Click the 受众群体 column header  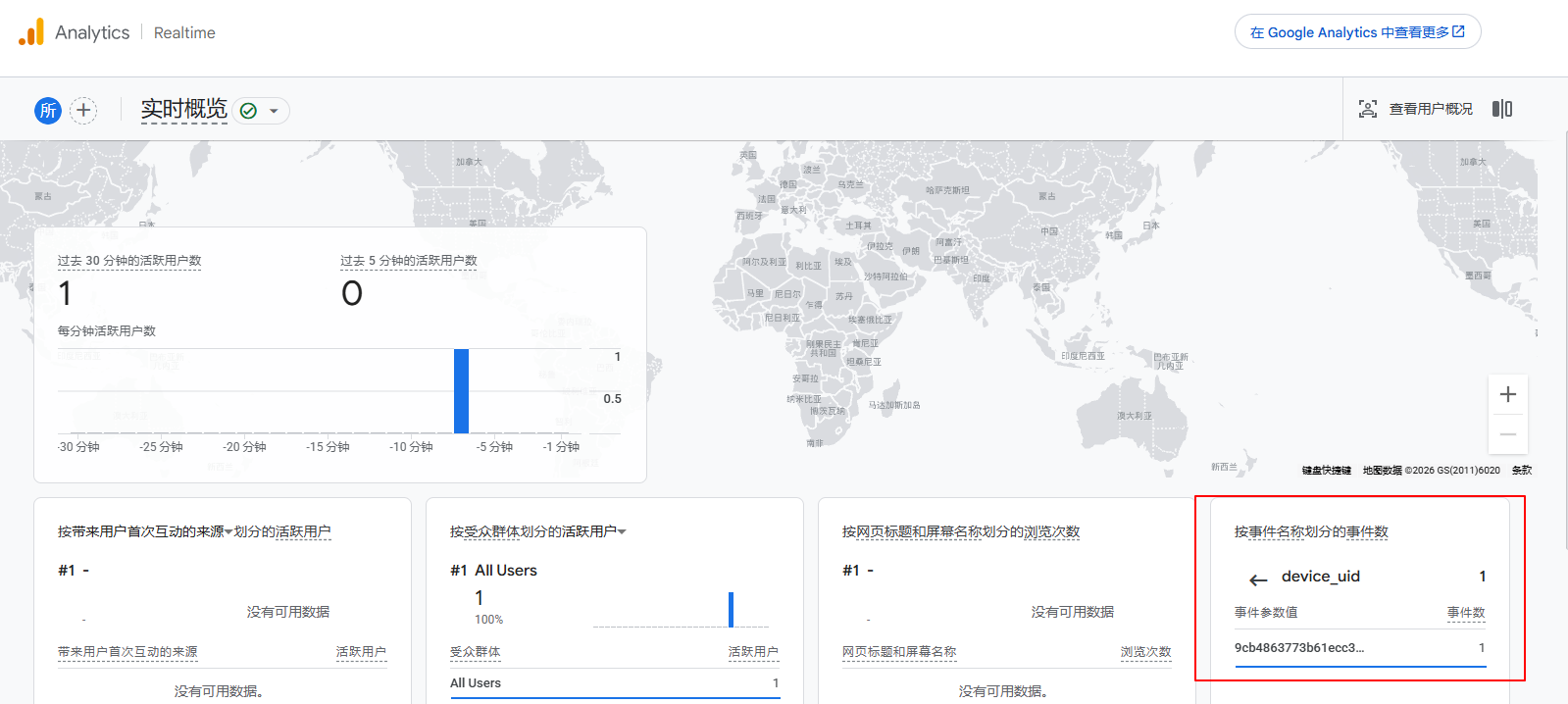(x=476, y=652)
